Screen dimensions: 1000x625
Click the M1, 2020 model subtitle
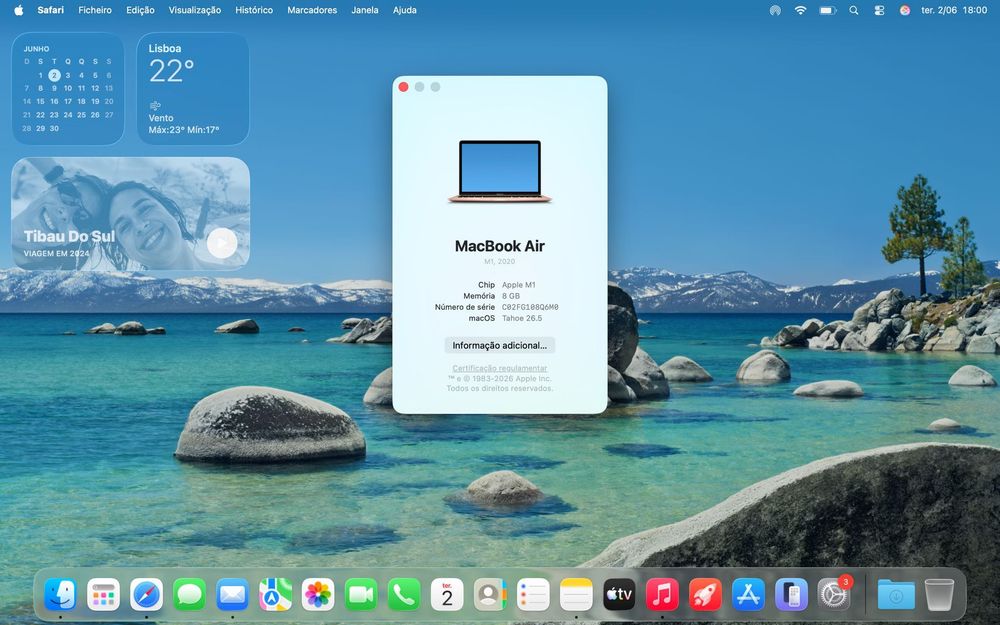499,261
